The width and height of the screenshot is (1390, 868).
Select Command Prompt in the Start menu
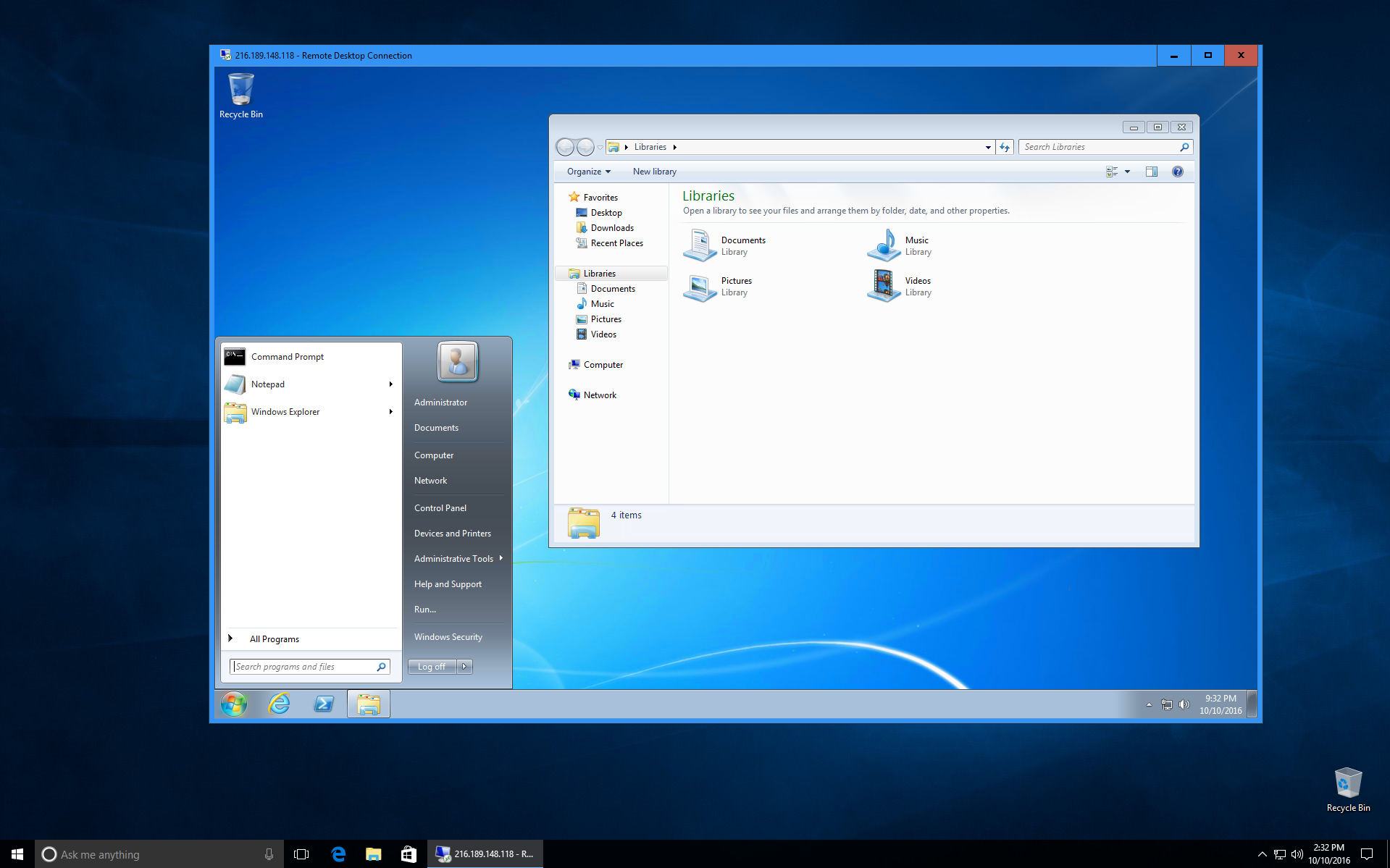(287, 357)
